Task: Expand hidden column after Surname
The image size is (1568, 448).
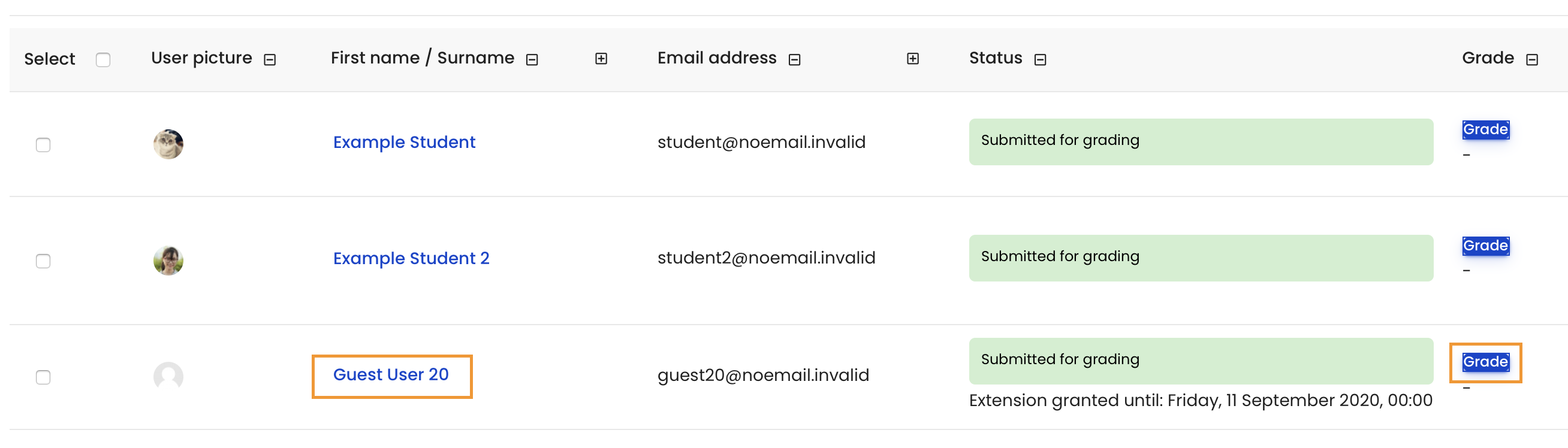Action: point(601,58)
